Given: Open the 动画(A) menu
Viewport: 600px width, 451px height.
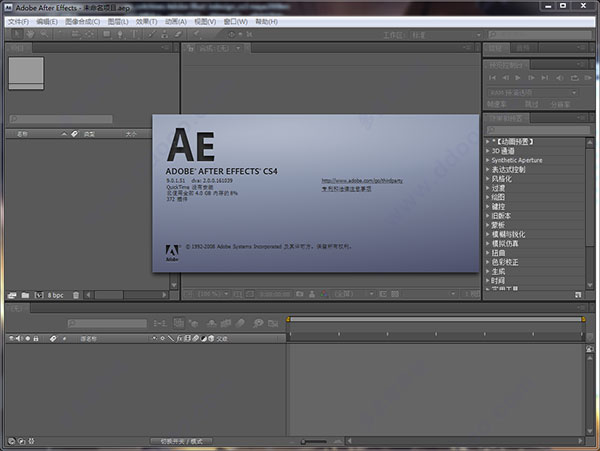Looking at the screenshot, I should tap(176, 22).
